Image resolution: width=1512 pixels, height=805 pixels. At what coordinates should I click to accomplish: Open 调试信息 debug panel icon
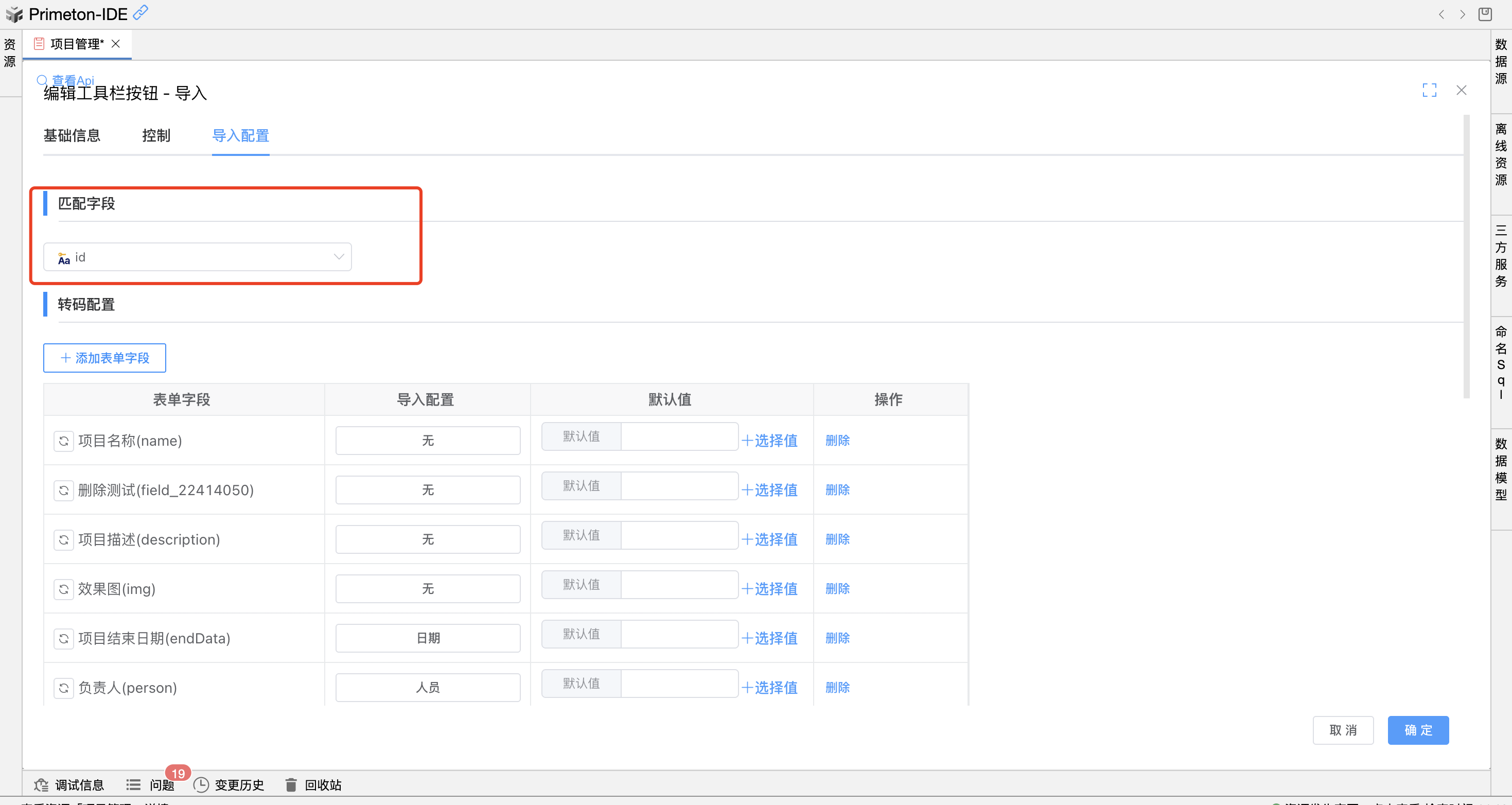coord(41,784)
